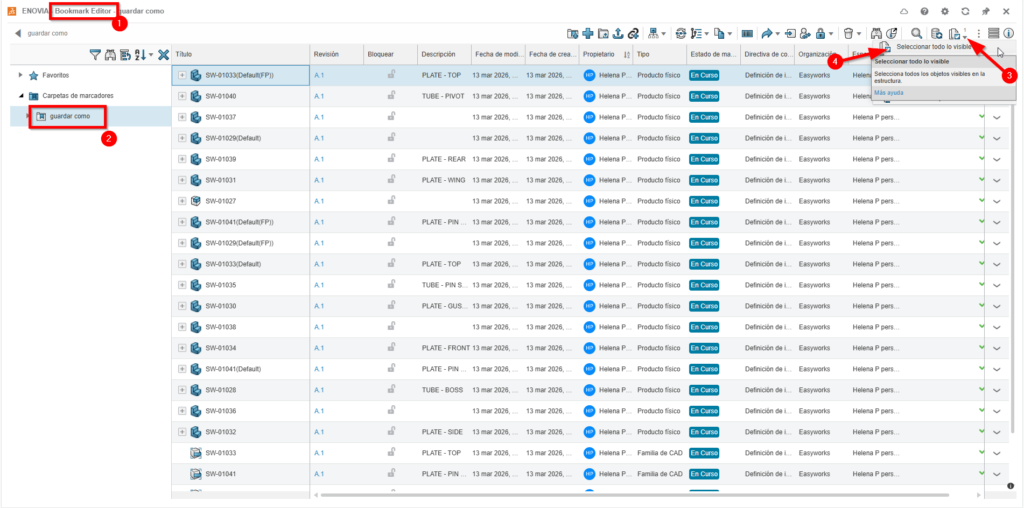Screen dimensions: 1024x508
Task: Open dropdown arrow beside the trash icon
Action: tap(859, 33)
